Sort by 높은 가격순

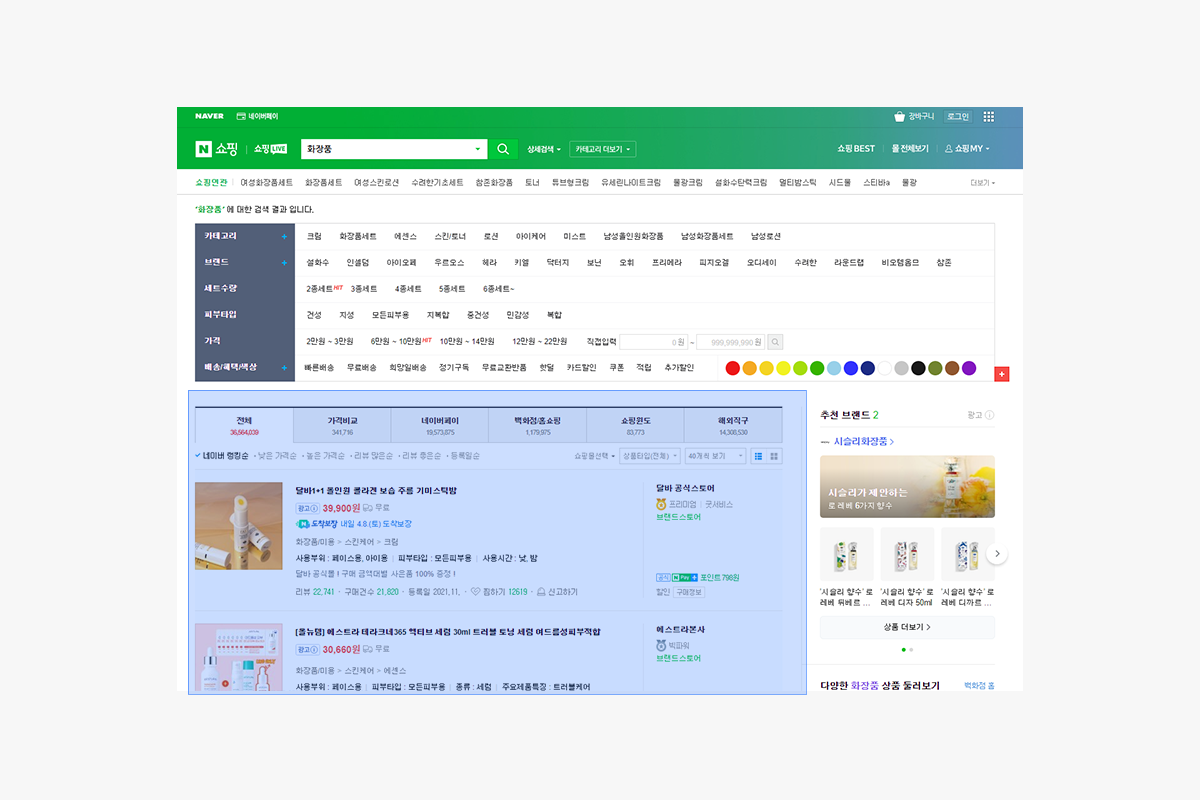[324, 456]
